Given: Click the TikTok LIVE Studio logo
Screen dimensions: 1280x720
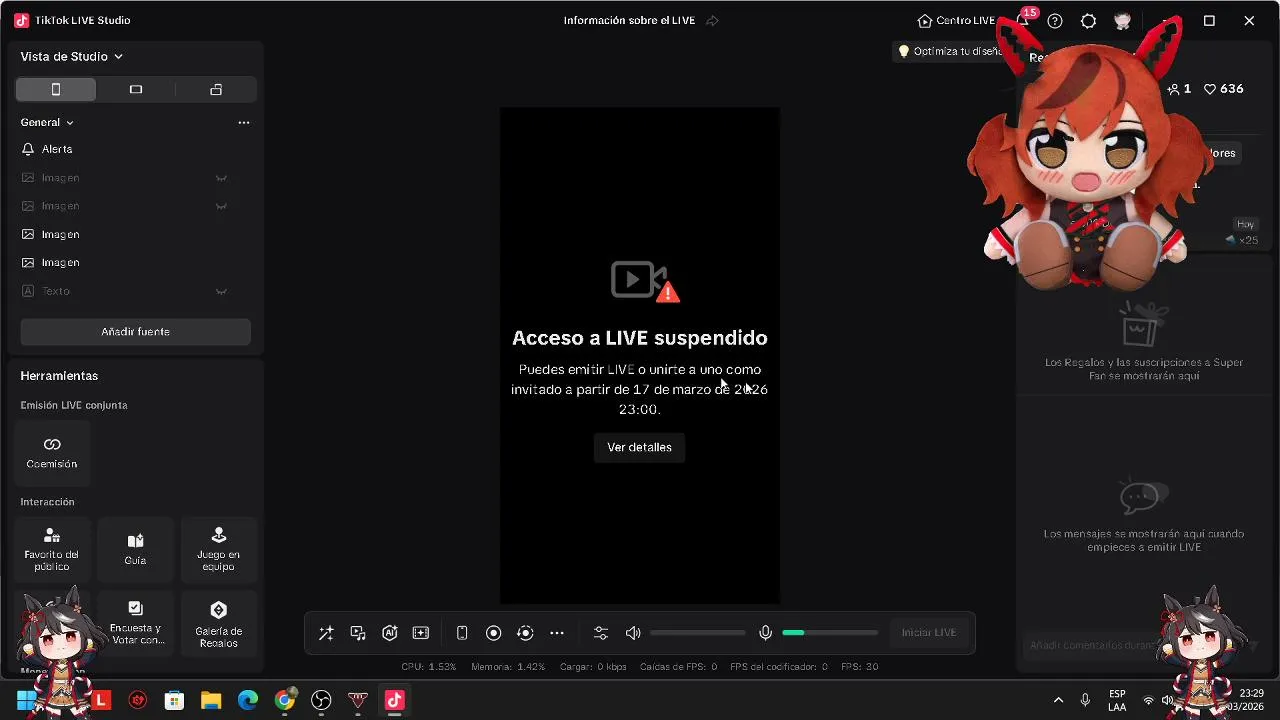Looking at the screenshot, I should [x=22, y=20].
